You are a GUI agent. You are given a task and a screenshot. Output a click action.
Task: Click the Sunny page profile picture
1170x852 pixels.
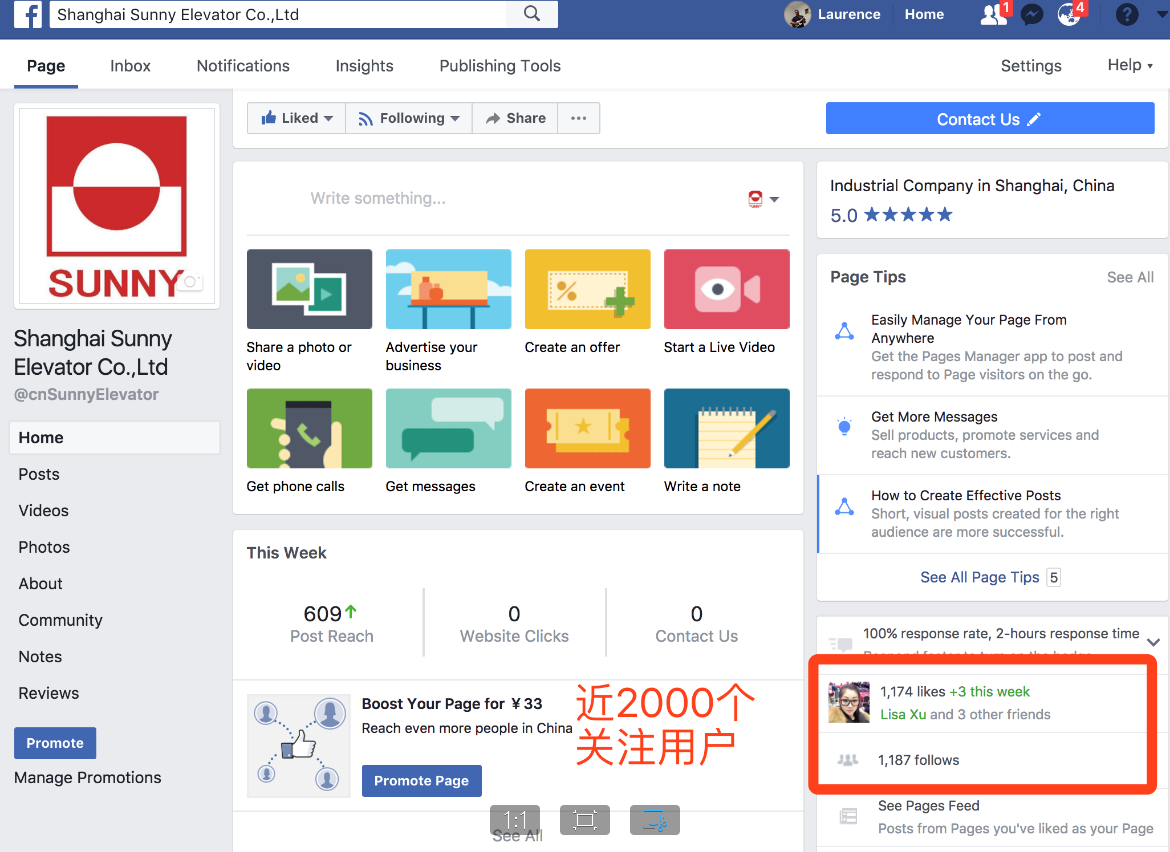click(116, 206)
